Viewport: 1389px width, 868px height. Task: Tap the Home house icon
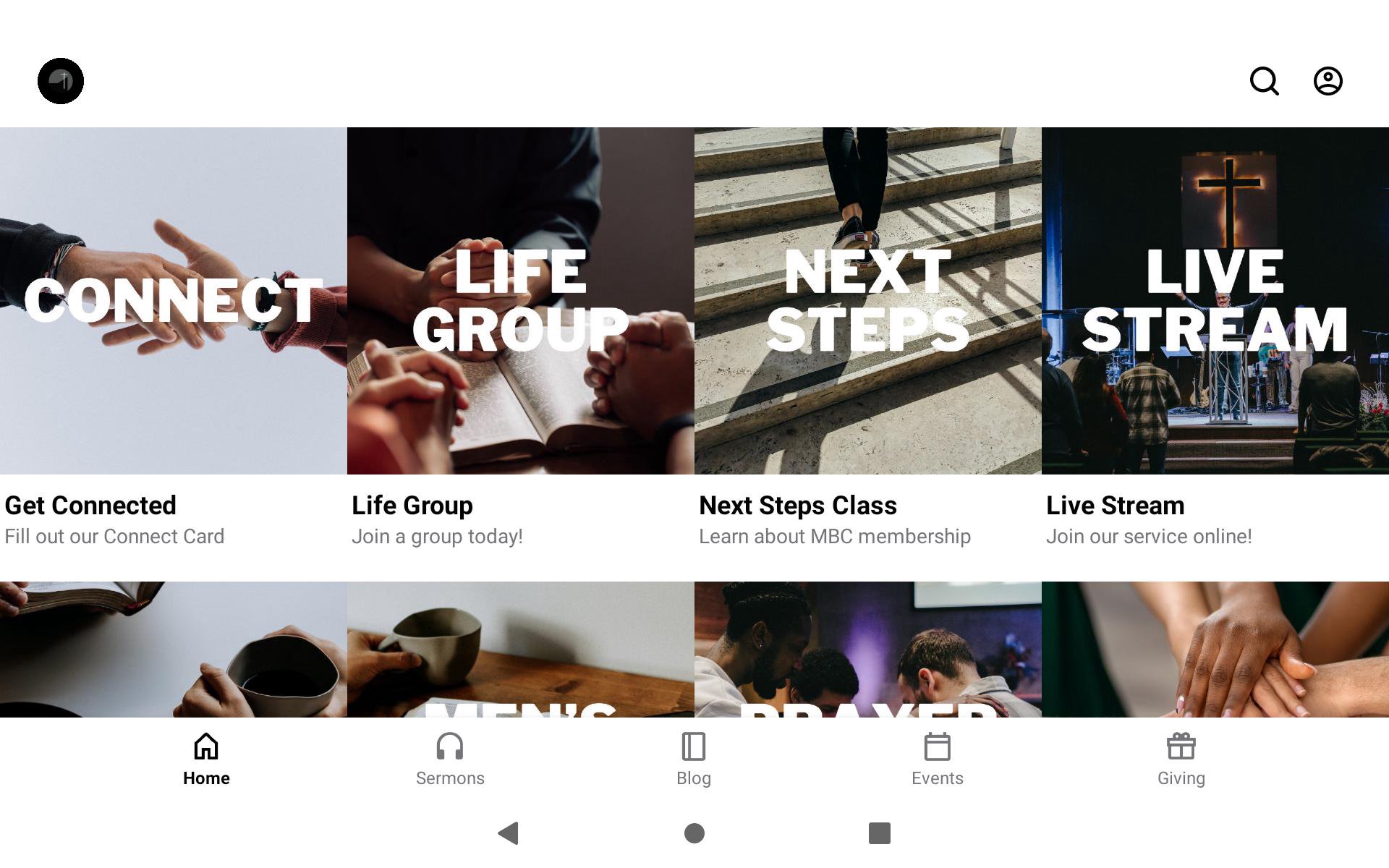point(206,746)
